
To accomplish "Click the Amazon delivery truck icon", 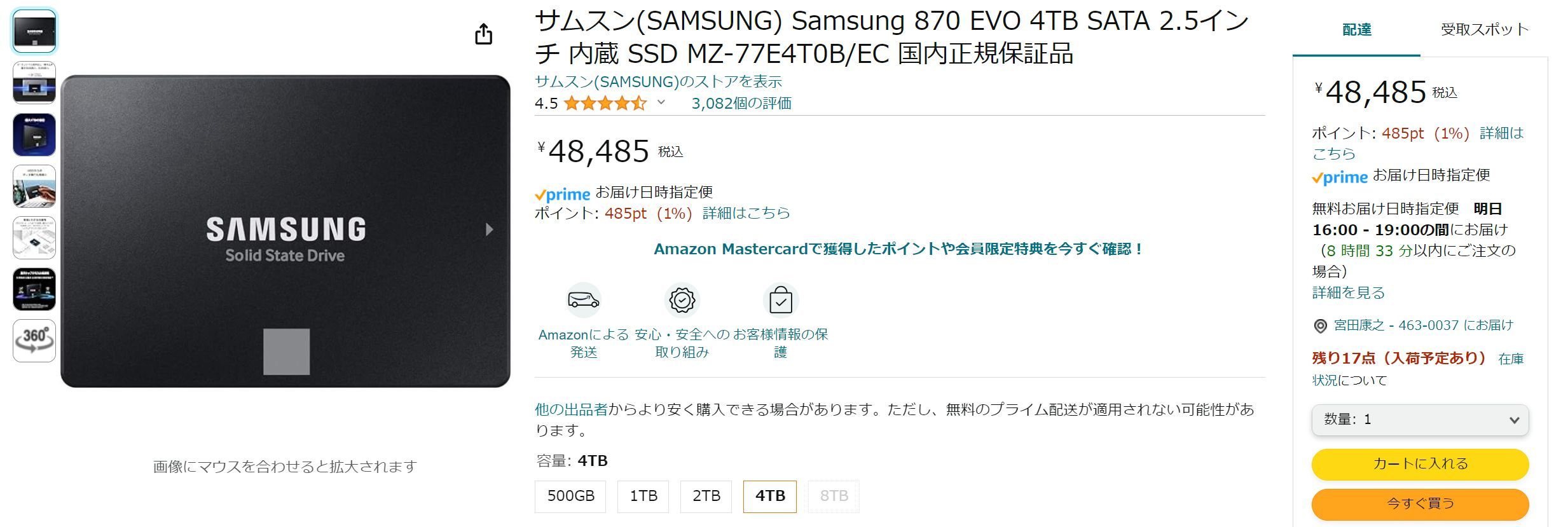I will click(583, 300).
